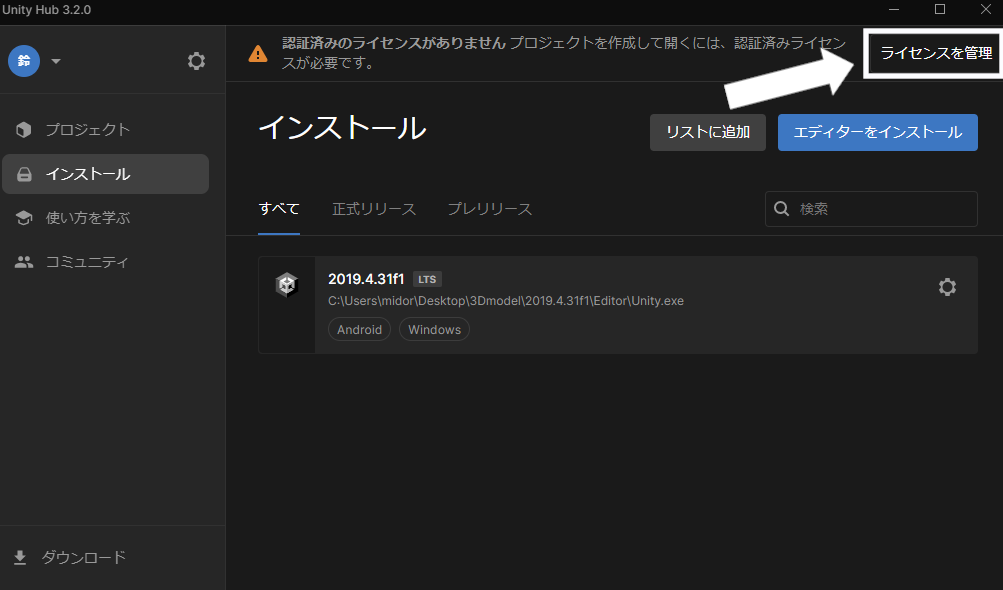Close the Unity Hub window
The image size is (1003, 590).
986,10
